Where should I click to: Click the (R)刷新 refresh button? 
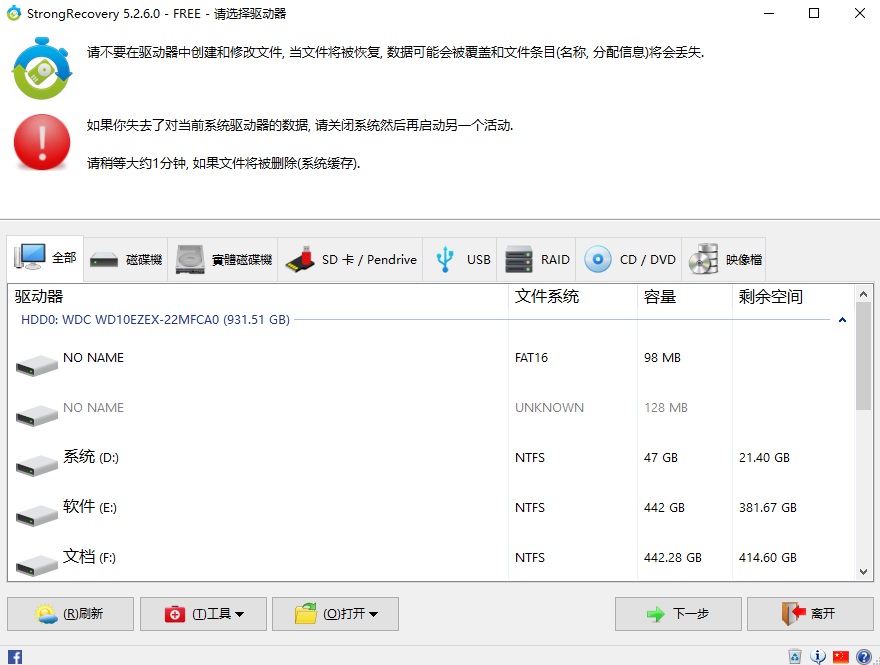(71, 614)
